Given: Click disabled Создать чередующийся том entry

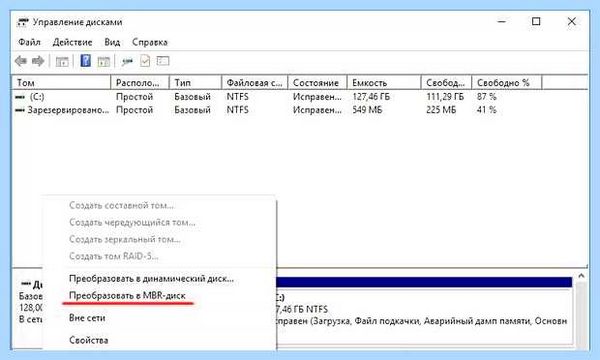Looking at the screenshot, I should (132, 222).
